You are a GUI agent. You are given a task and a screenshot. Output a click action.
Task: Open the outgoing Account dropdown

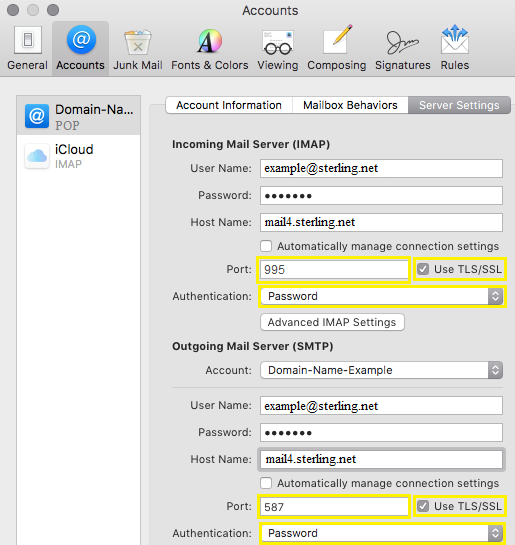[x=382, y=370]
